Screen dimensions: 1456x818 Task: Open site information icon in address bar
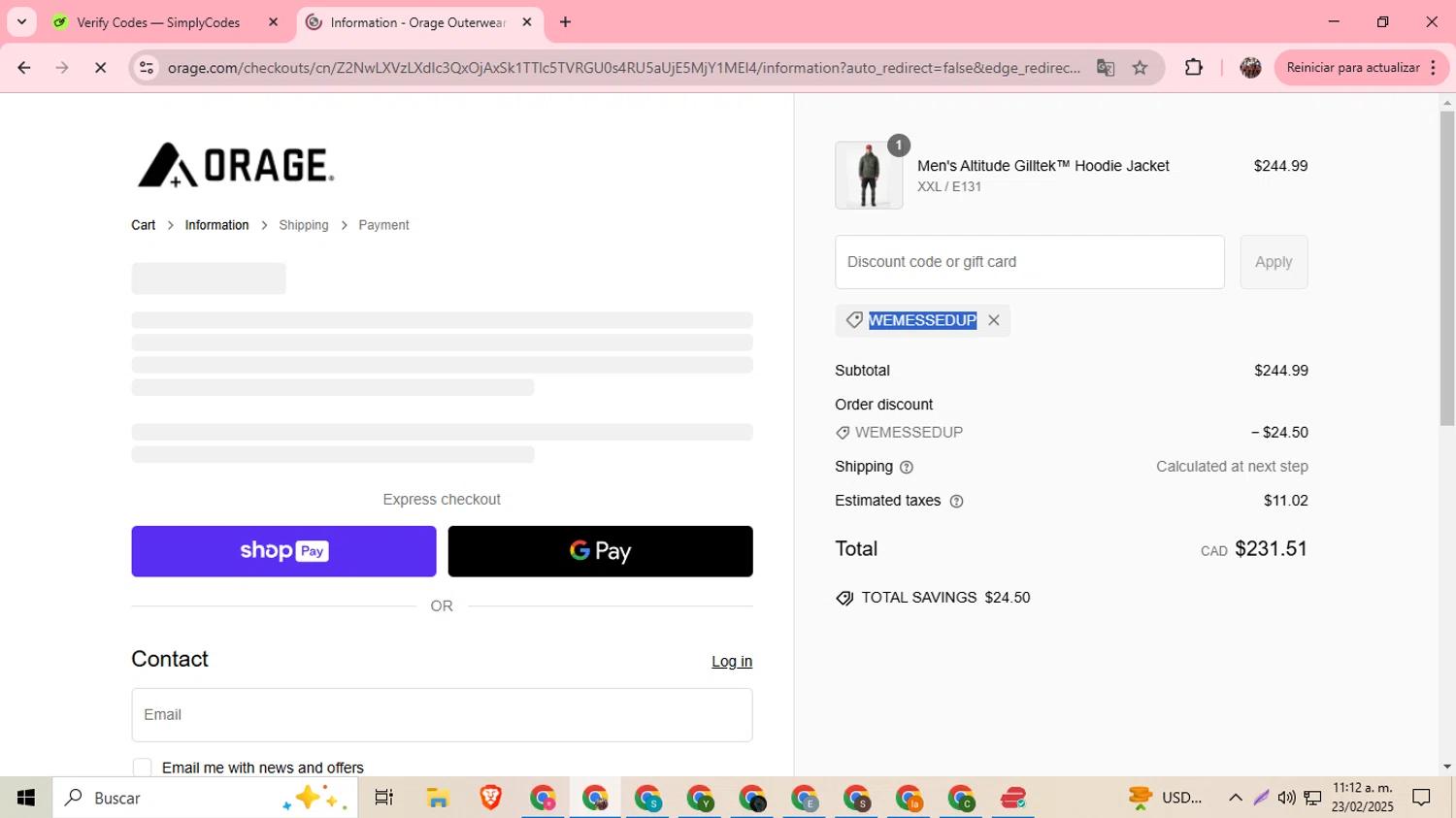(147, 68)
